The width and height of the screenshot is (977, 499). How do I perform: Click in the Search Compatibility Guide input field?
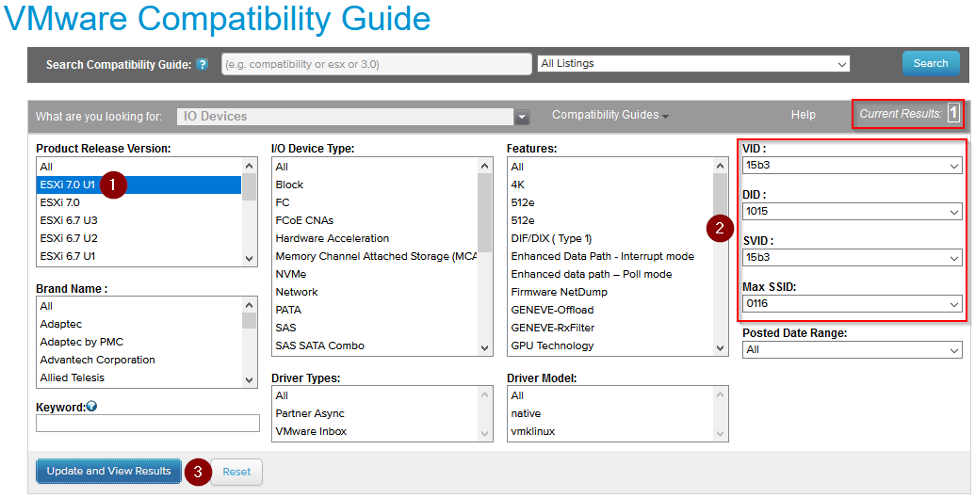tap(376, 64)
